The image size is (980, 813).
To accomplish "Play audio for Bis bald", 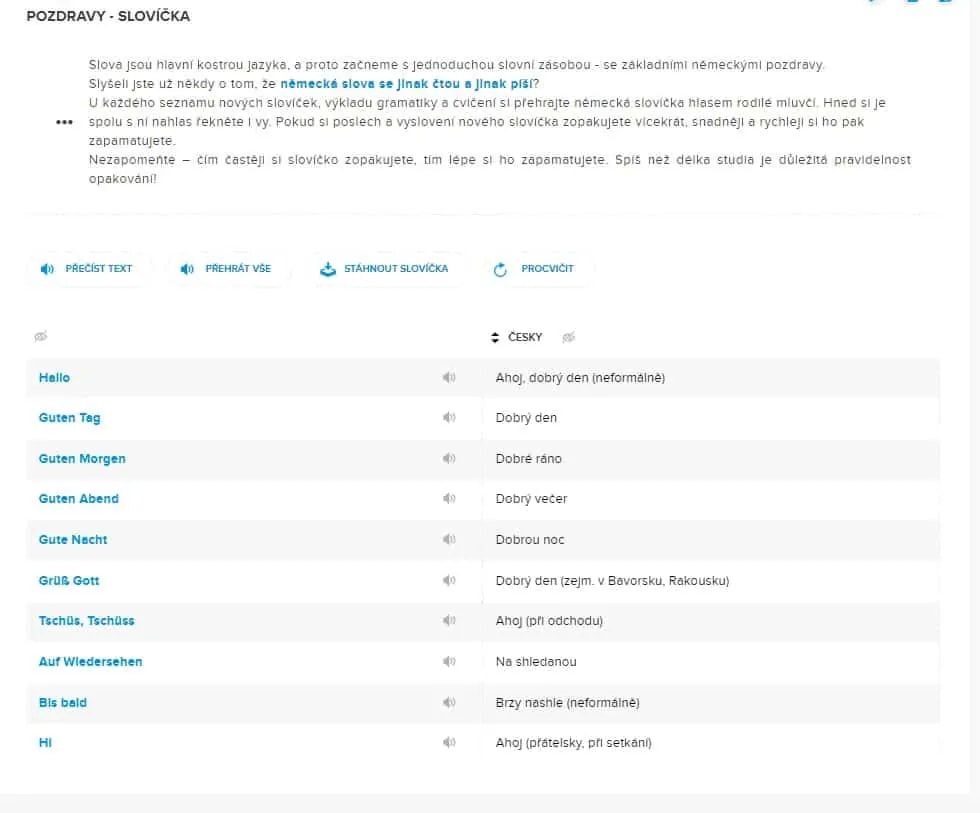I will tap(449, 702).
